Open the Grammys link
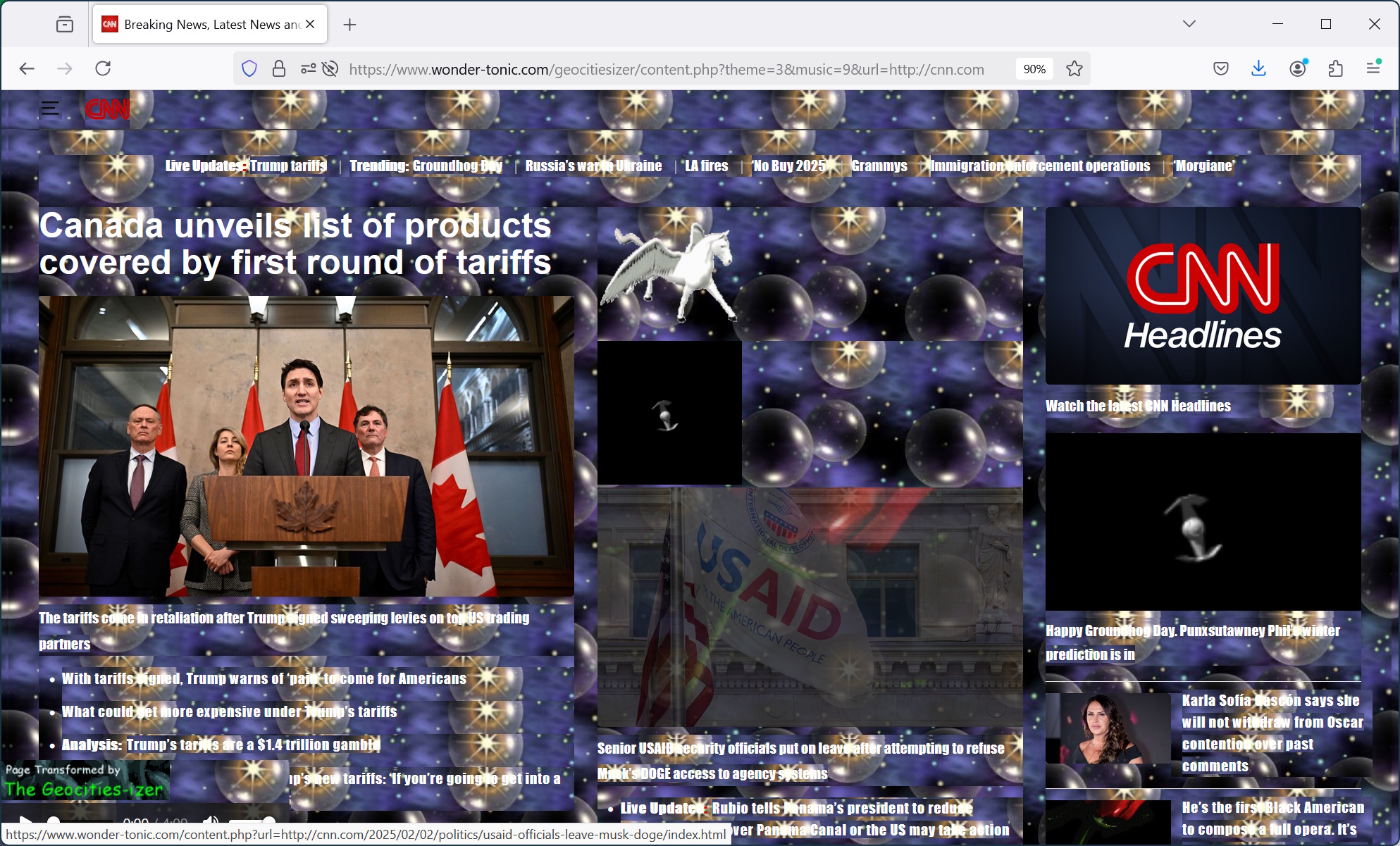Image resolution: width=1400 pixels, height=846 pixels. point(879,166)
